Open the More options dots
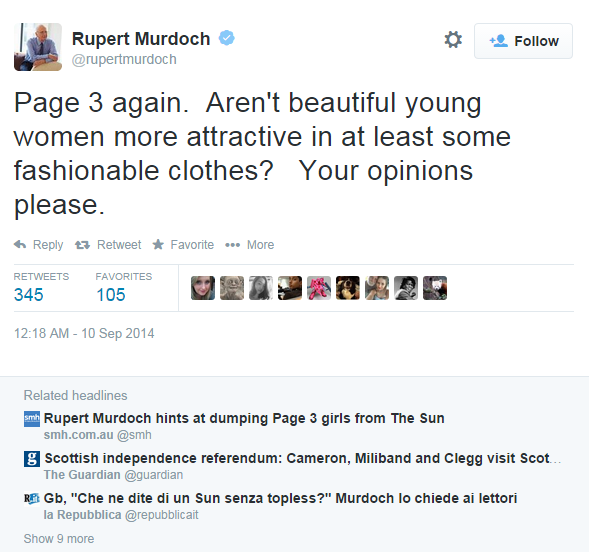 click(233, 245)
